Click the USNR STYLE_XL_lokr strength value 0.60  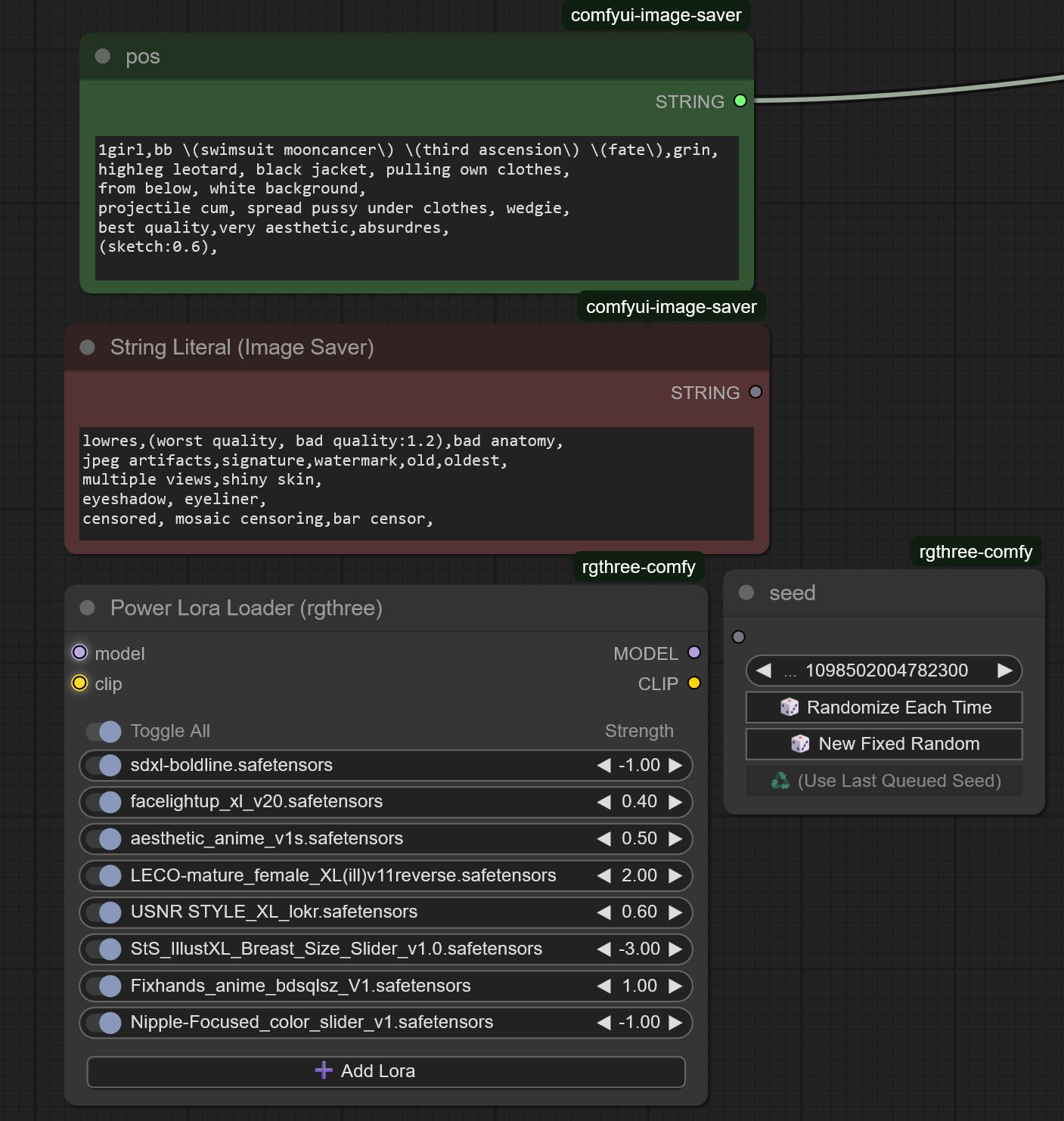click(639, 912)
